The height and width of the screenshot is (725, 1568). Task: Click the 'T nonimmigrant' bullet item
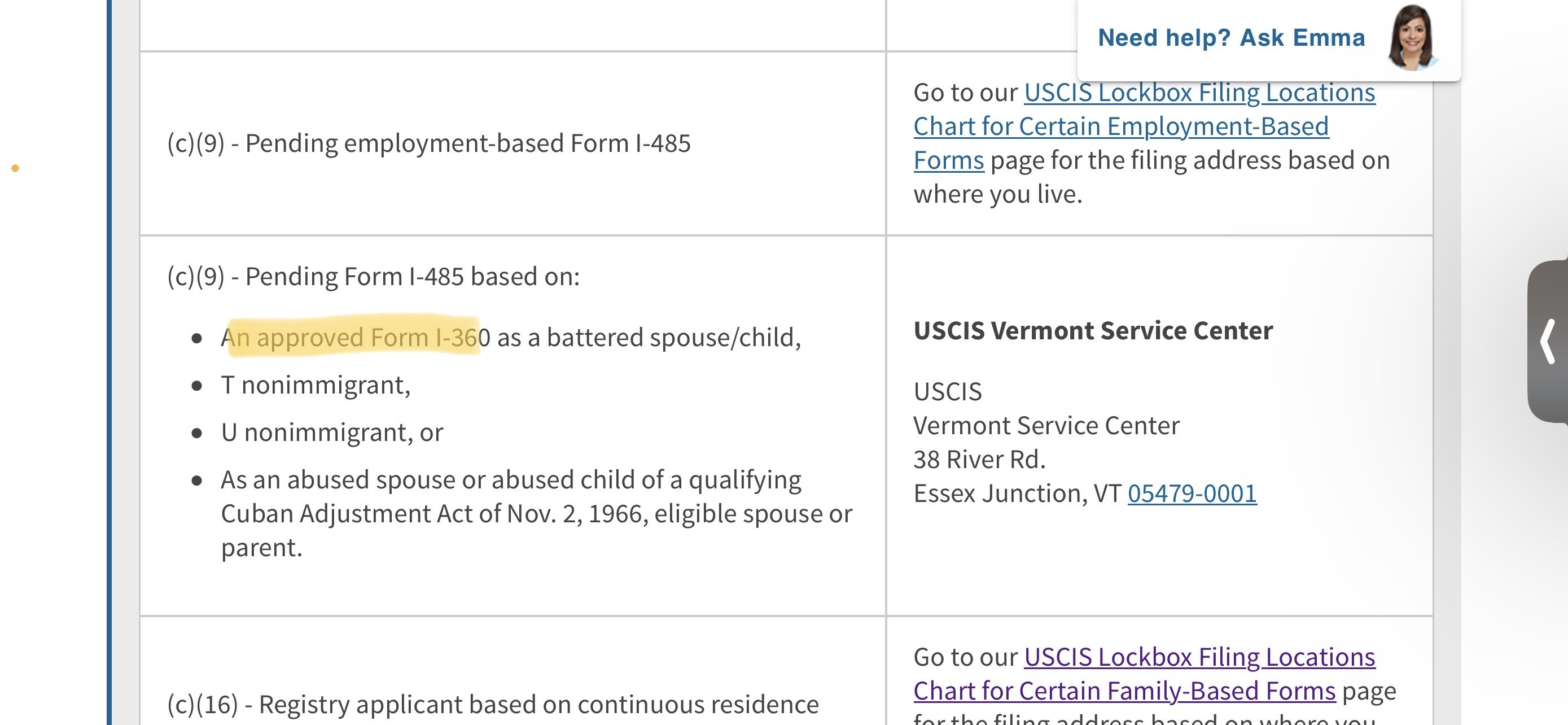(x=316, y=385)
